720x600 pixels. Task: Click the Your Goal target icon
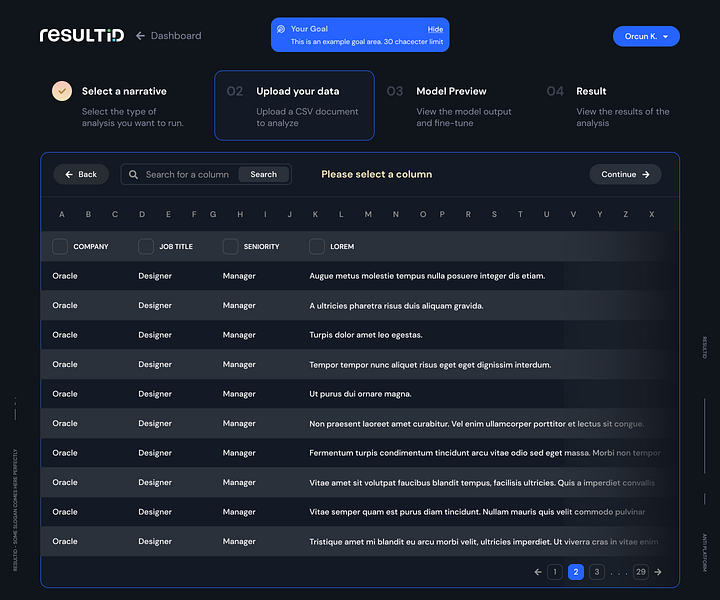(x=281, y=29)
